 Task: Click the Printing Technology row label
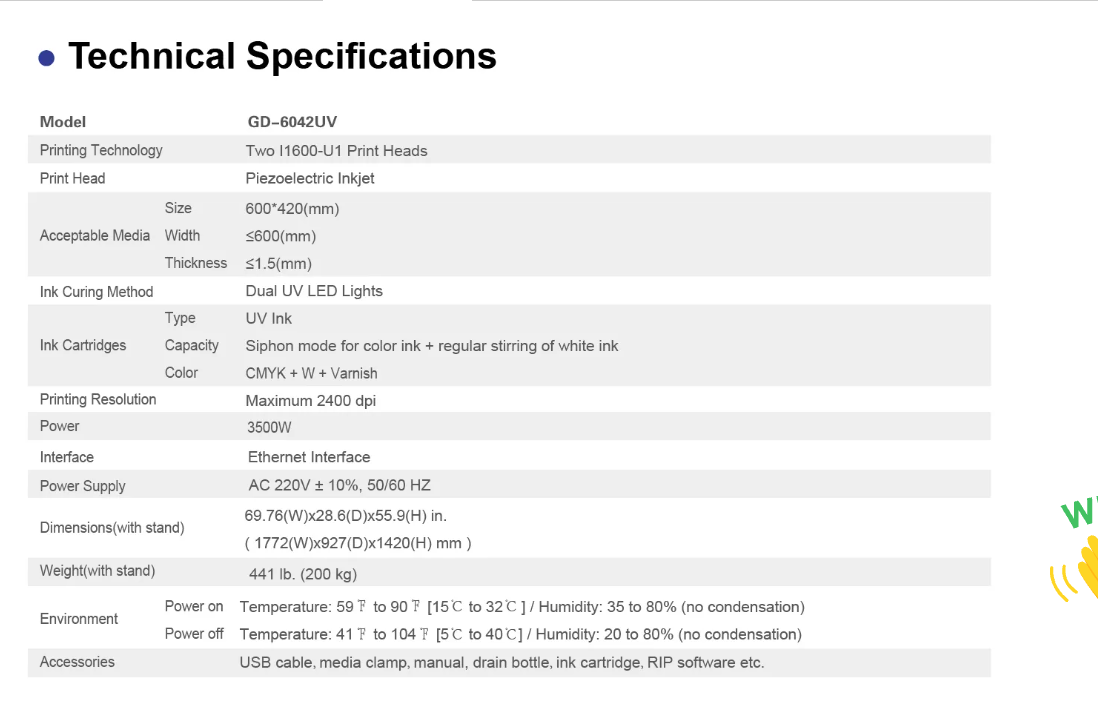point(101,150)
